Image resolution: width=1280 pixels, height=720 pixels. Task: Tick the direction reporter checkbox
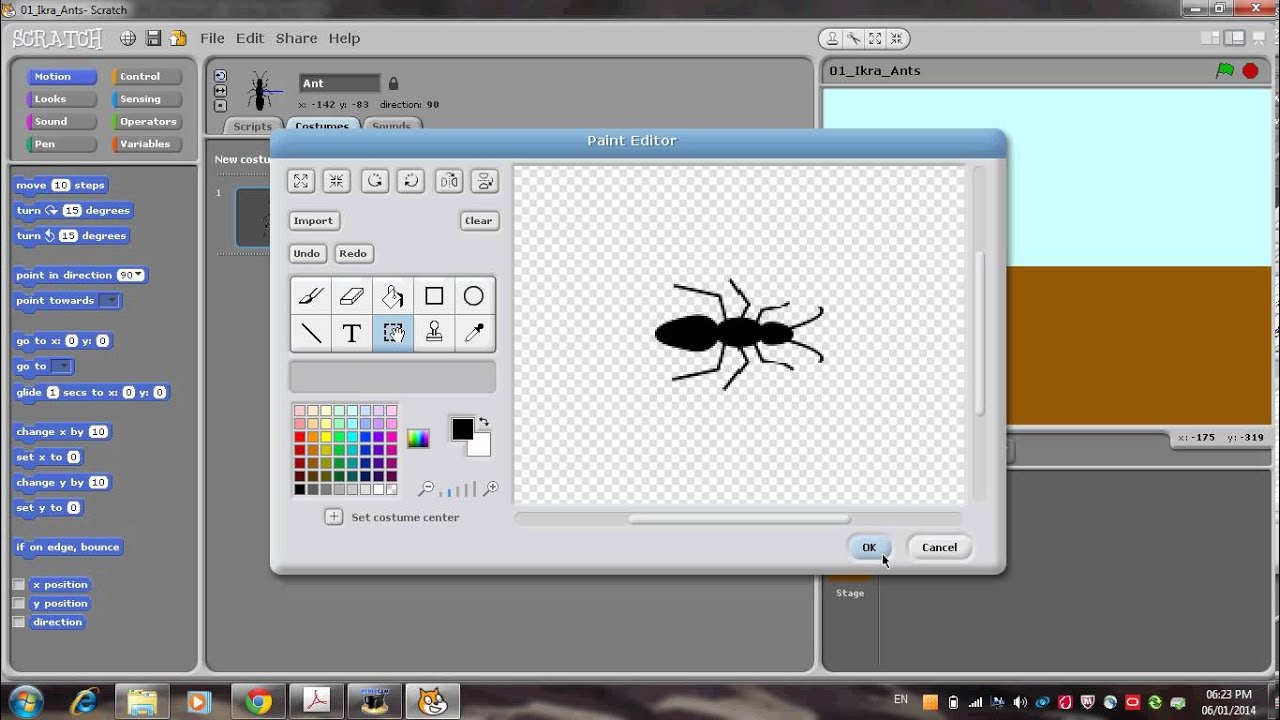[18, 622]
